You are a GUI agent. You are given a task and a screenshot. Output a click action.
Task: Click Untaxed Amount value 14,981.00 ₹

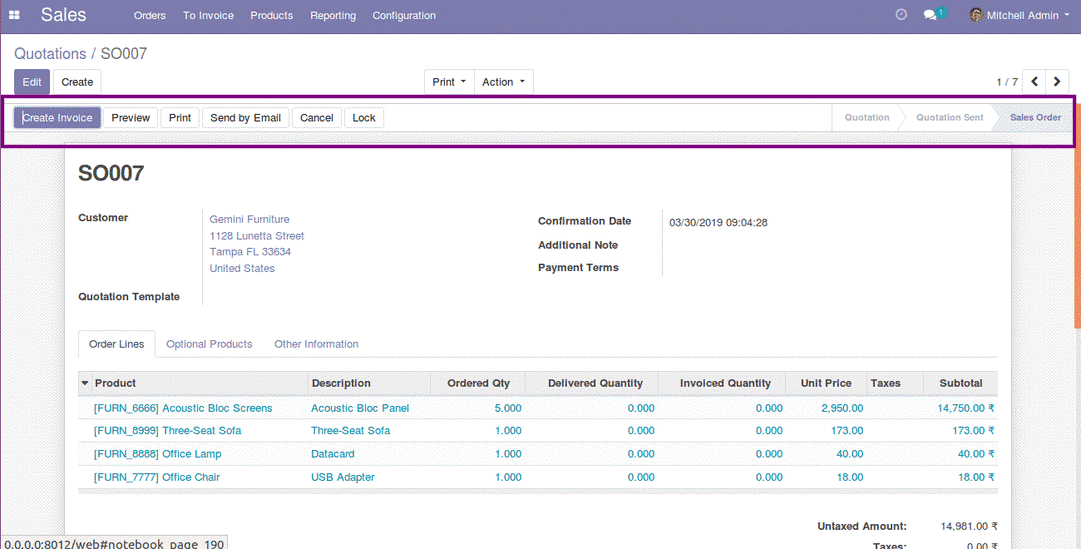point(969,526)
